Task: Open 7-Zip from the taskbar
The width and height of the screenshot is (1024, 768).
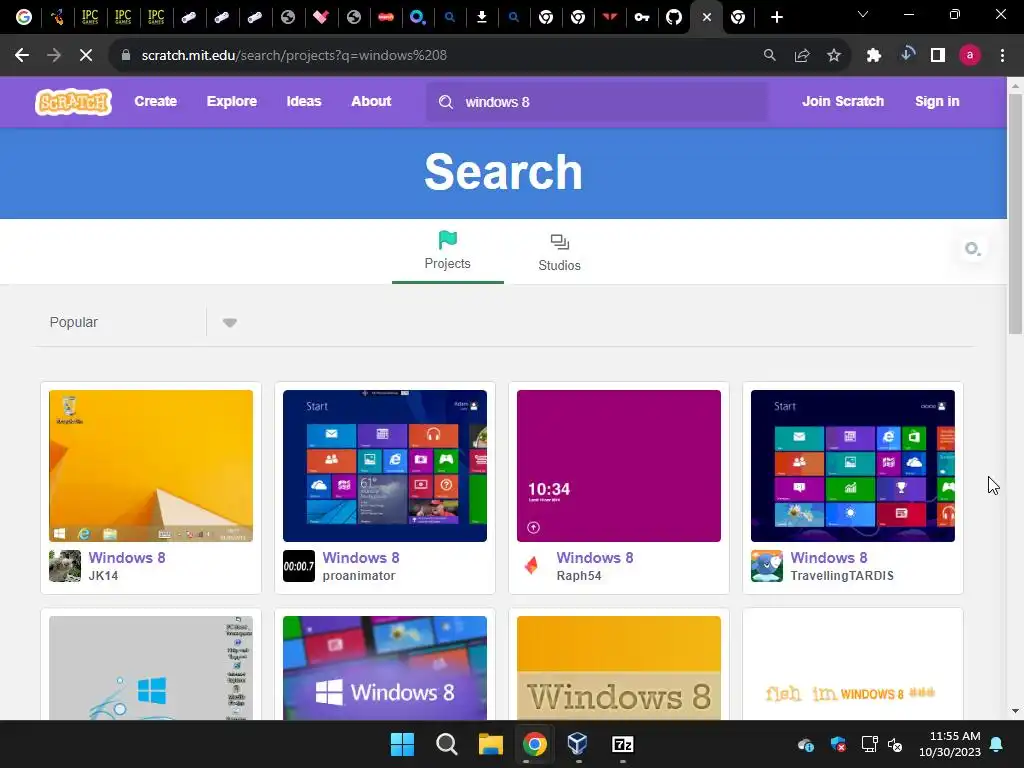Action: (x=622, y=744)
